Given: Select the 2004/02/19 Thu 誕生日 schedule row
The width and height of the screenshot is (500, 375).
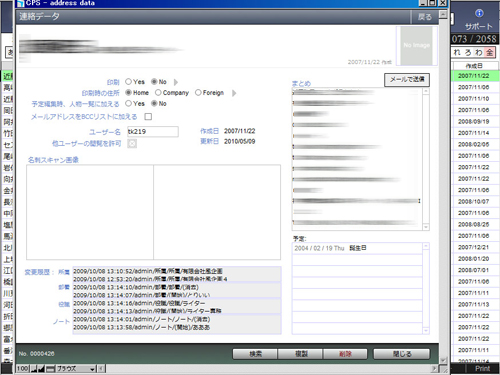Looking at the screenshot, I should [x=357, y=248].
